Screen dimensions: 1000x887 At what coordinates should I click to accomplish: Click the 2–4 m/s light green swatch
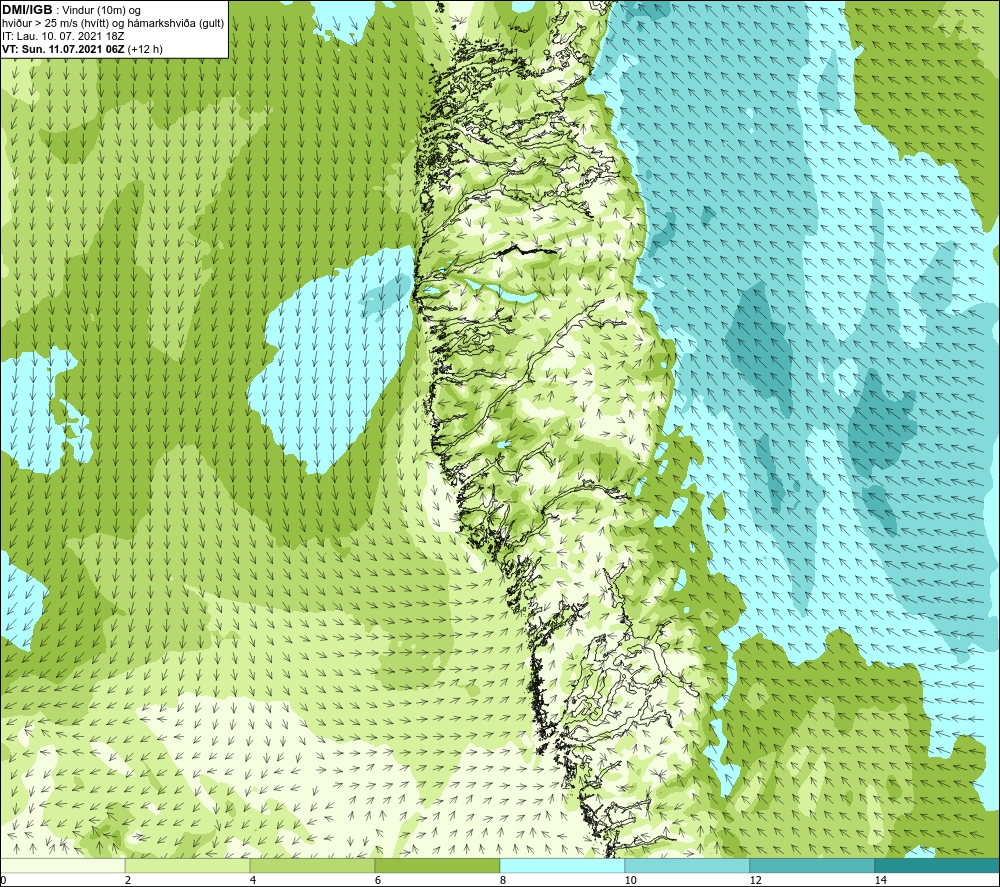[x=188, y=865]
